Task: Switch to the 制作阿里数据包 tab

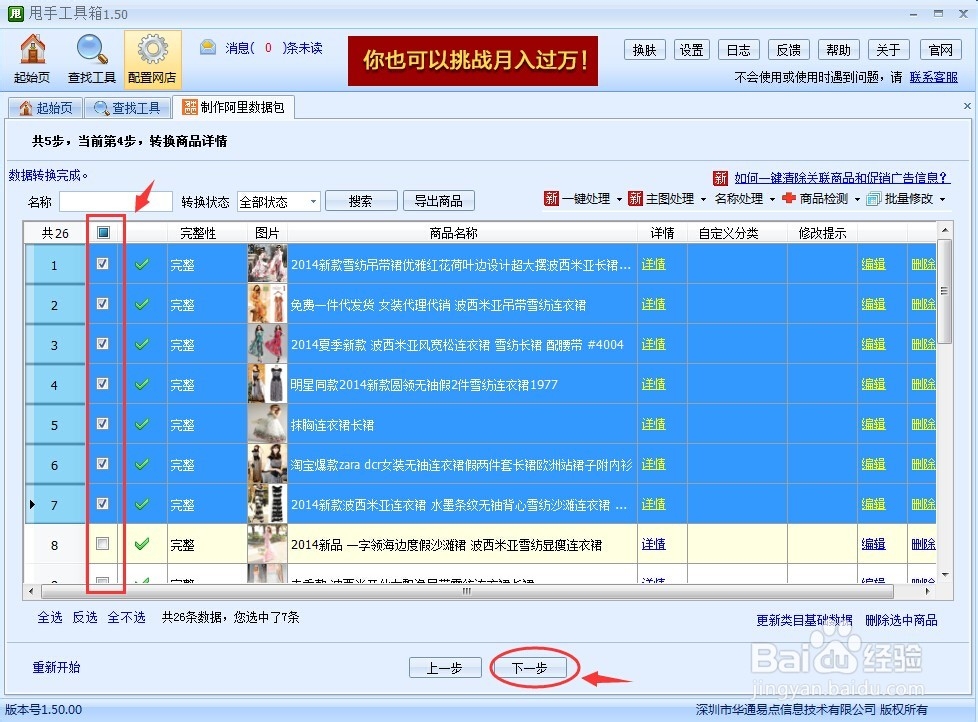Action: (x=234, y=107)
